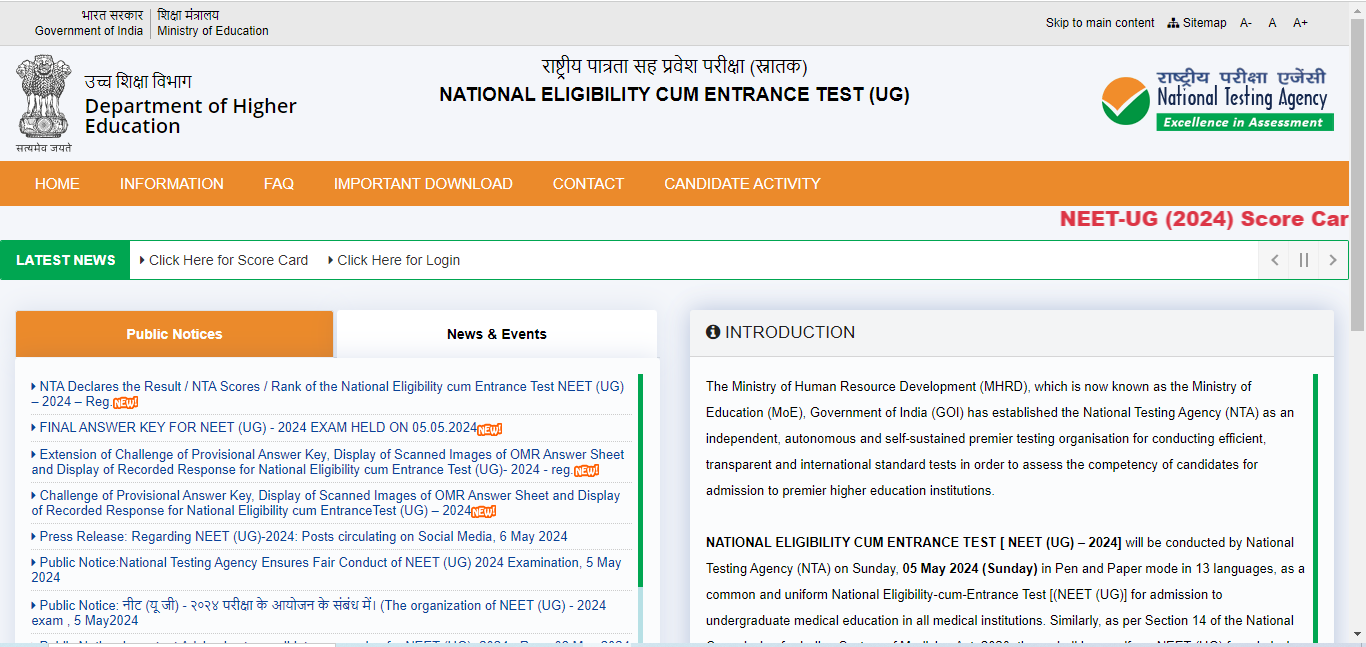Screen dimensions: 1366x647
Task: Open the Sitemap link with tree icon
Action: (1197, 23)
